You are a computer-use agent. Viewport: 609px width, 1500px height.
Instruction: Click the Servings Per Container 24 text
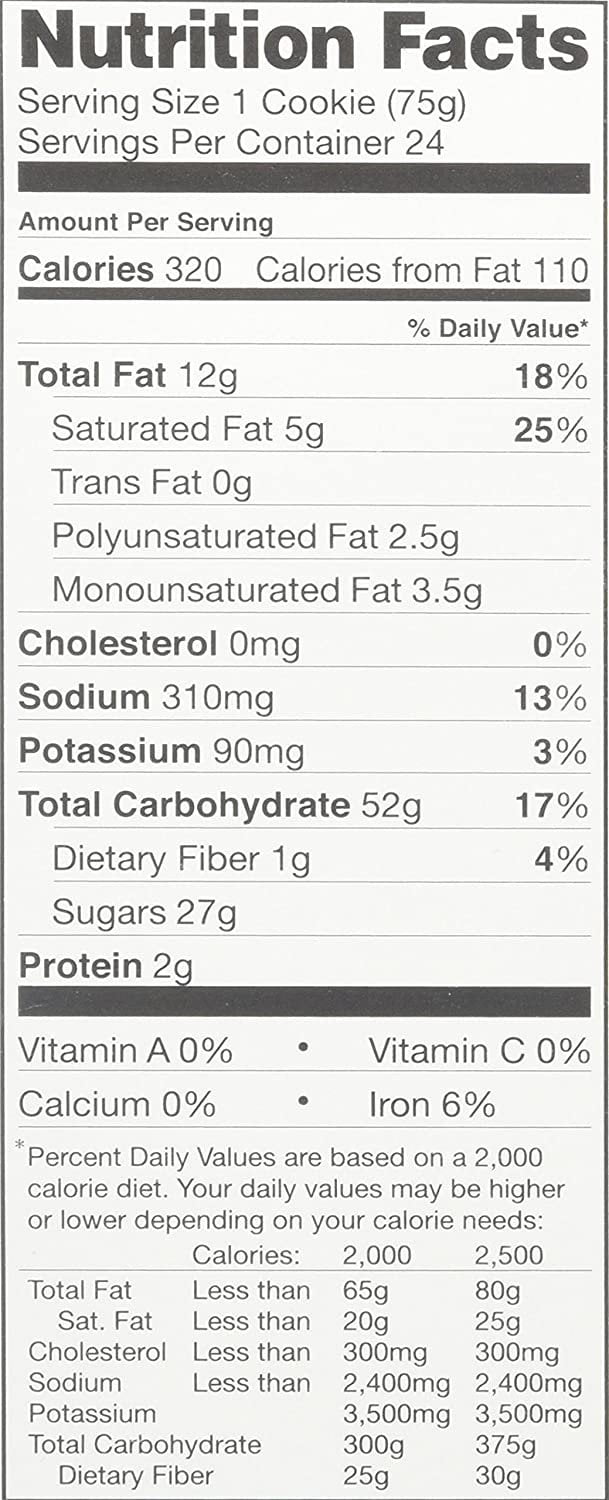231,142
